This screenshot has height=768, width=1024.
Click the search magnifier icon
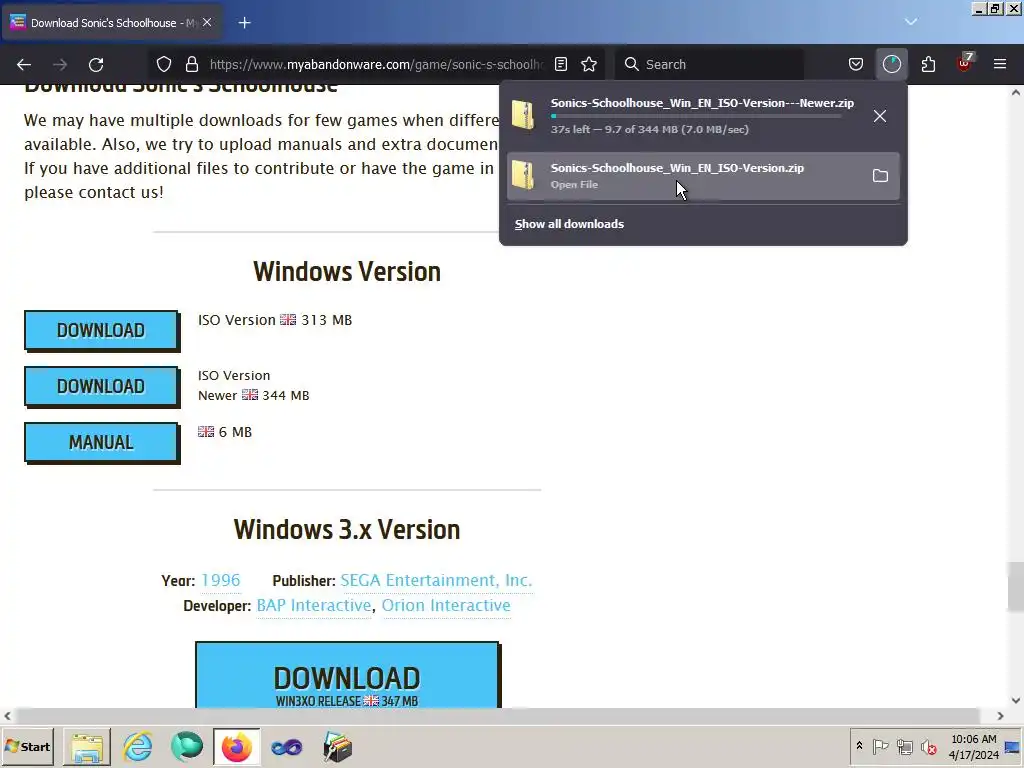(x=632, y=64)
